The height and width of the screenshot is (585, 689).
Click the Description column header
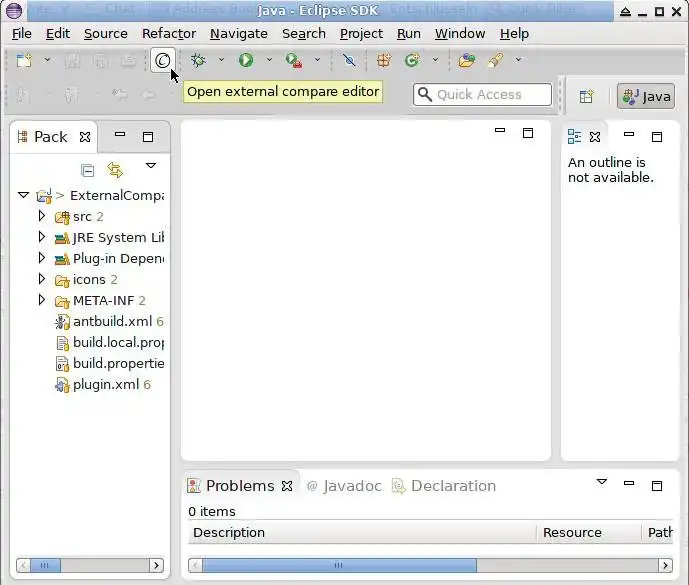[362, 533]
